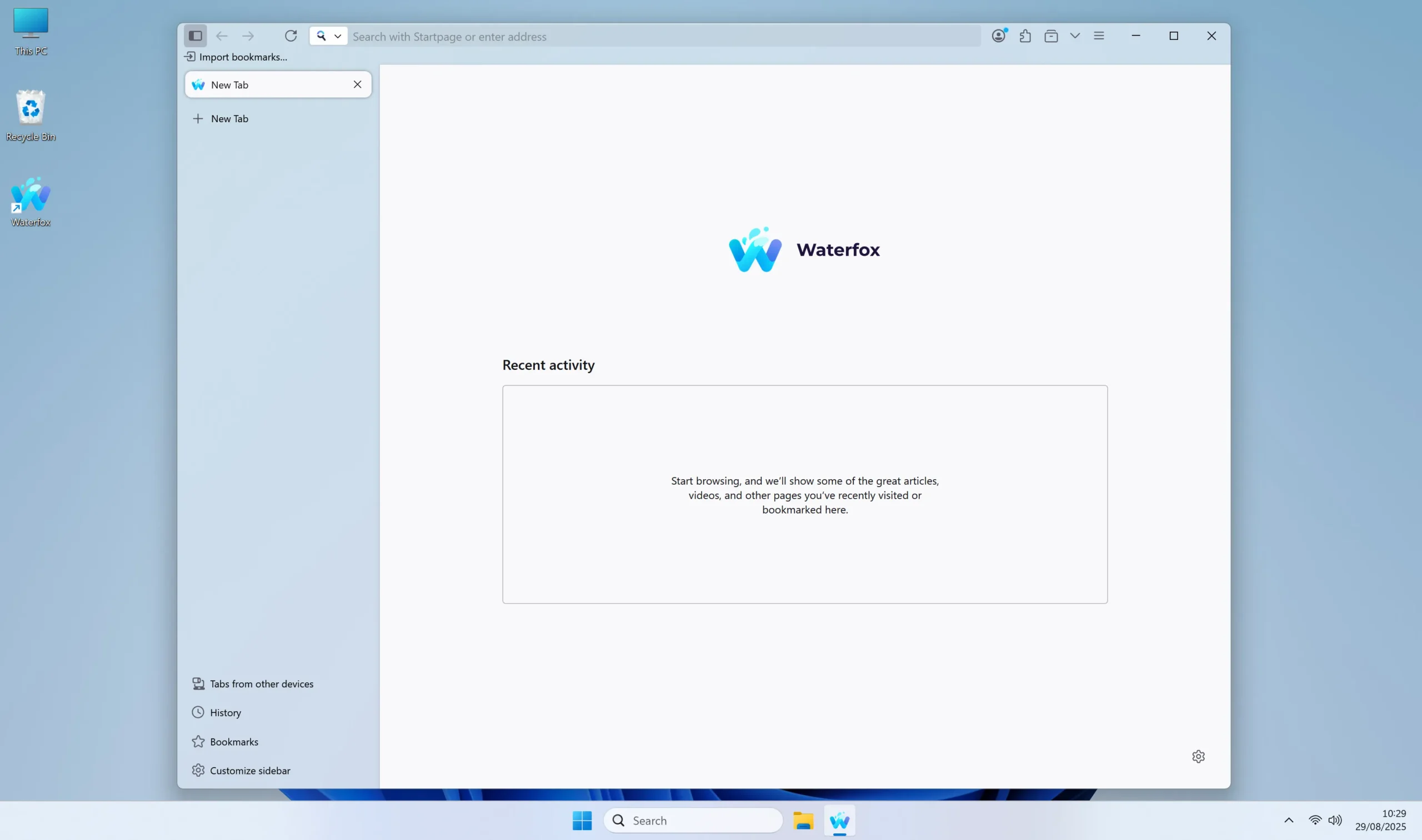Viewport: 1422px width, 840px height.
Task: Close the New Tab tab
Action: (x=357, y=84)
